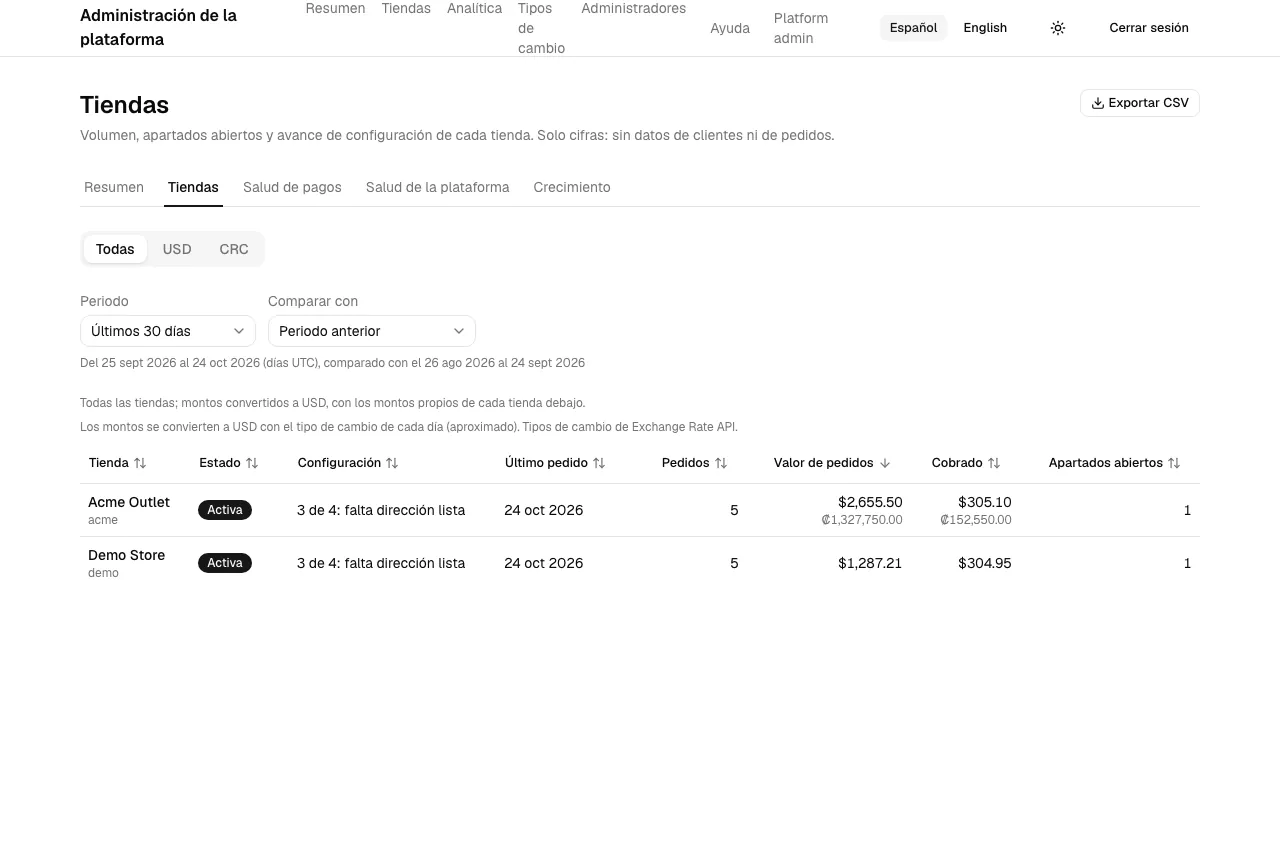Viewport: 1280px width, 860px height.
Task: Open the Salud de pagos tab
Action: tap(292, 187)
